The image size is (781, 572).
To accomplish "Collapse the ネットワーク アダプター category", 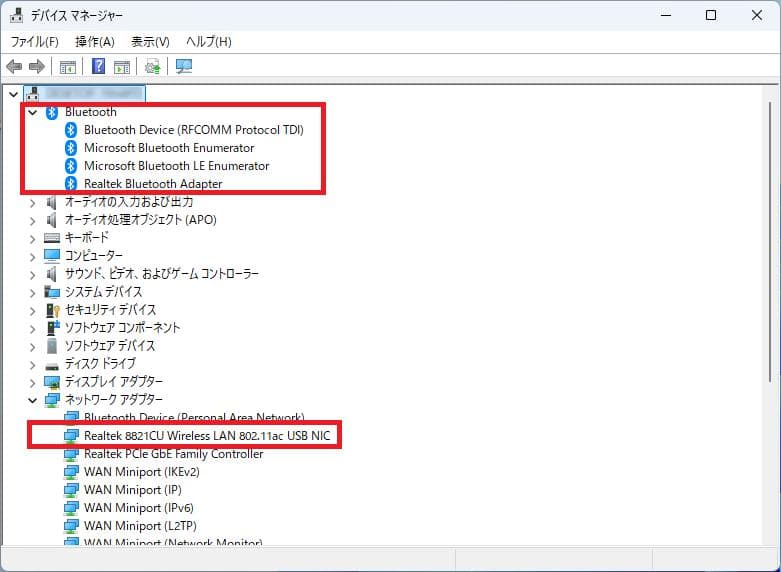I will click(32, 400).
